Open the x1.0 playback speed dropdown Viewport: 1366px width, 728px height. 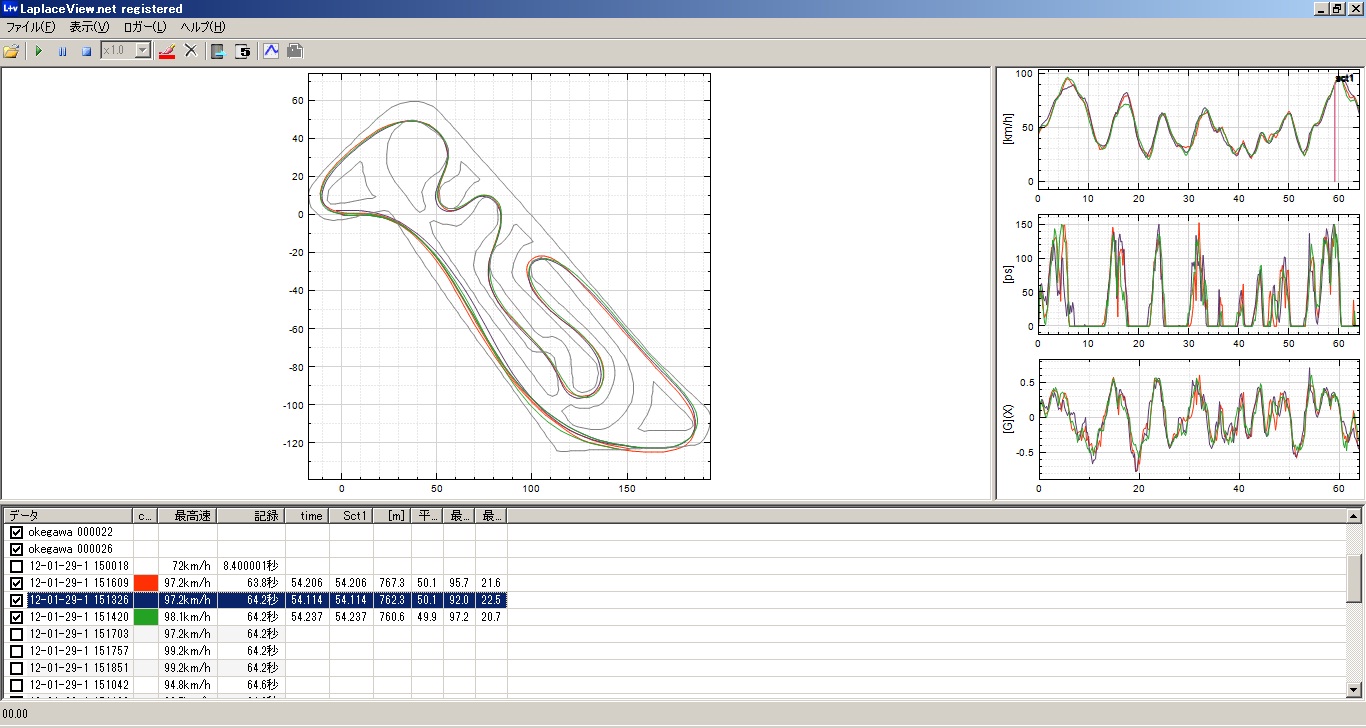click(x=142, y=51)
